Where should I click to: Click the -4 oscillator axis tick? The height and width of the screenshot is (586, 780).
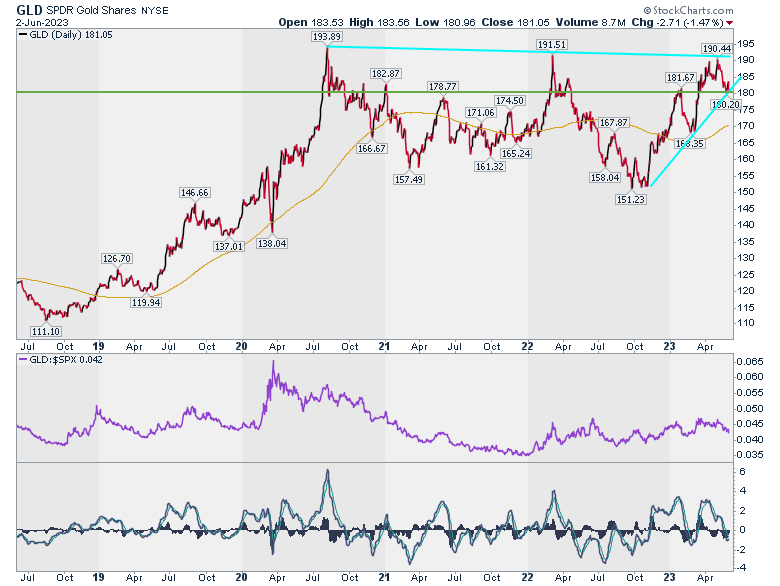742,568
